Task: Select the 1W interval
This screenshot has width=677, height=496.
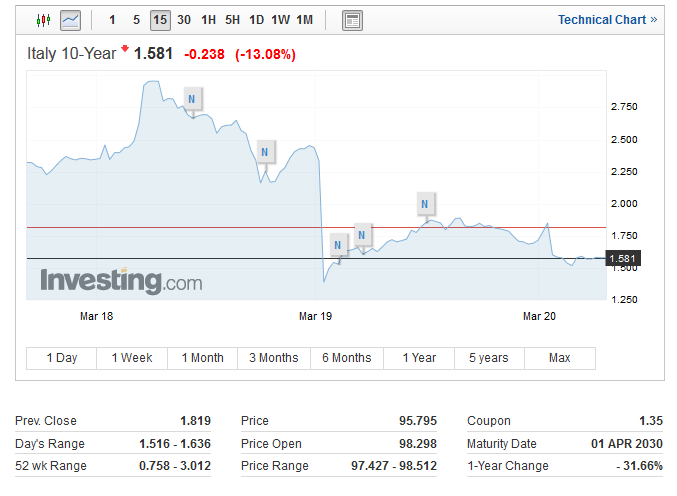Action: [x=281, y=20]
